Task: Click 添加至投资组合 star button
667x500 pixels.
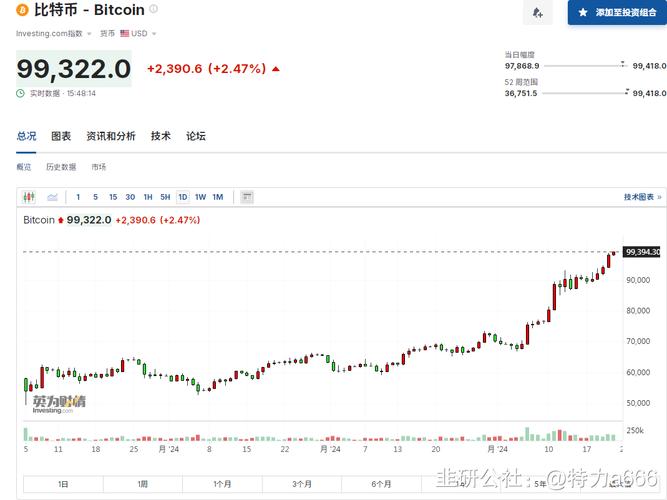Action: tap(617, 12)
